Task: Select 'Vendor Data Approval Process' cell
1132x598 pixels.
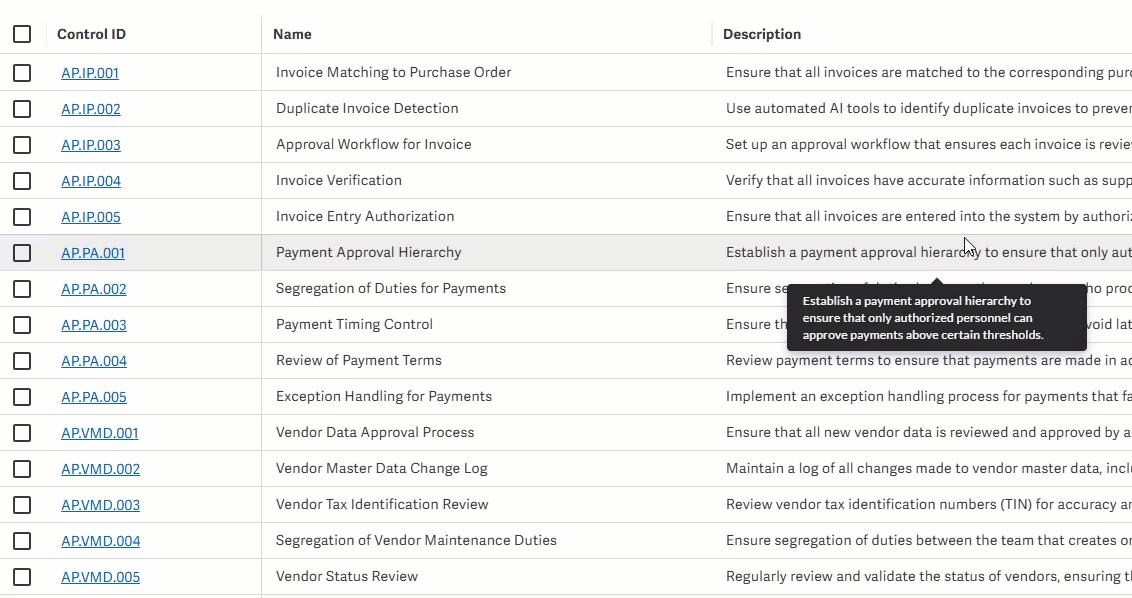Action: [x=375, y=433]
